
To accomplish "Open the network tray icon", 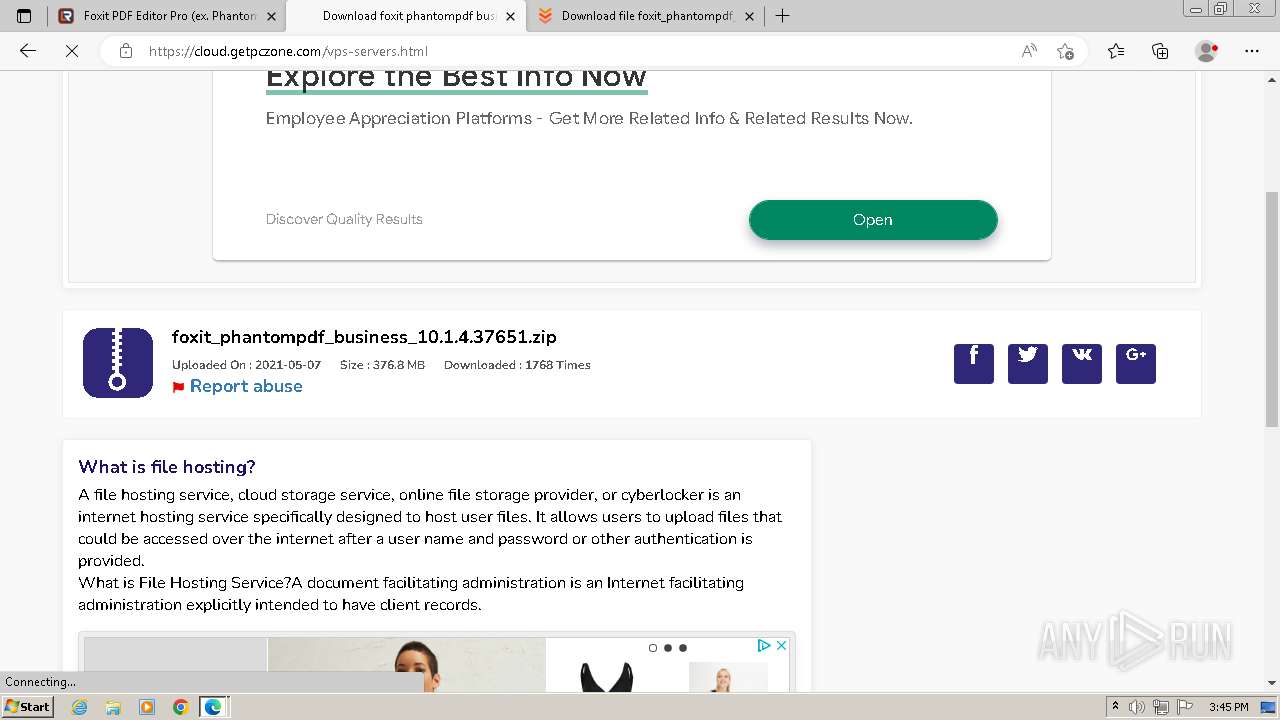I will [1161, 707].
